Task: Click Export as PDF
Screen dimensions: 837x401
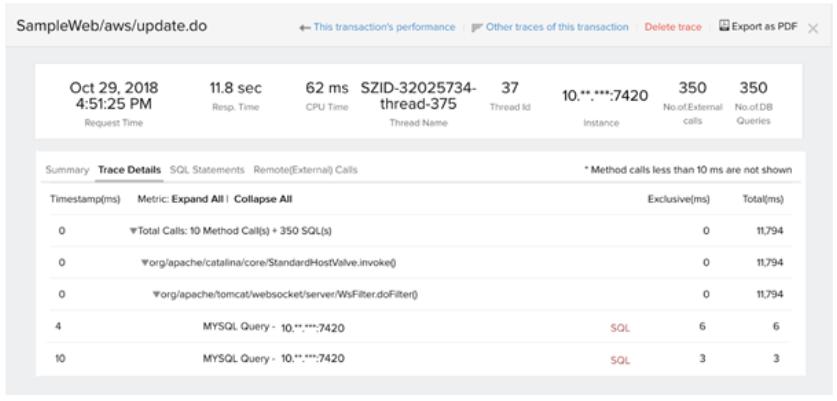Action: (x=764, y=26)
